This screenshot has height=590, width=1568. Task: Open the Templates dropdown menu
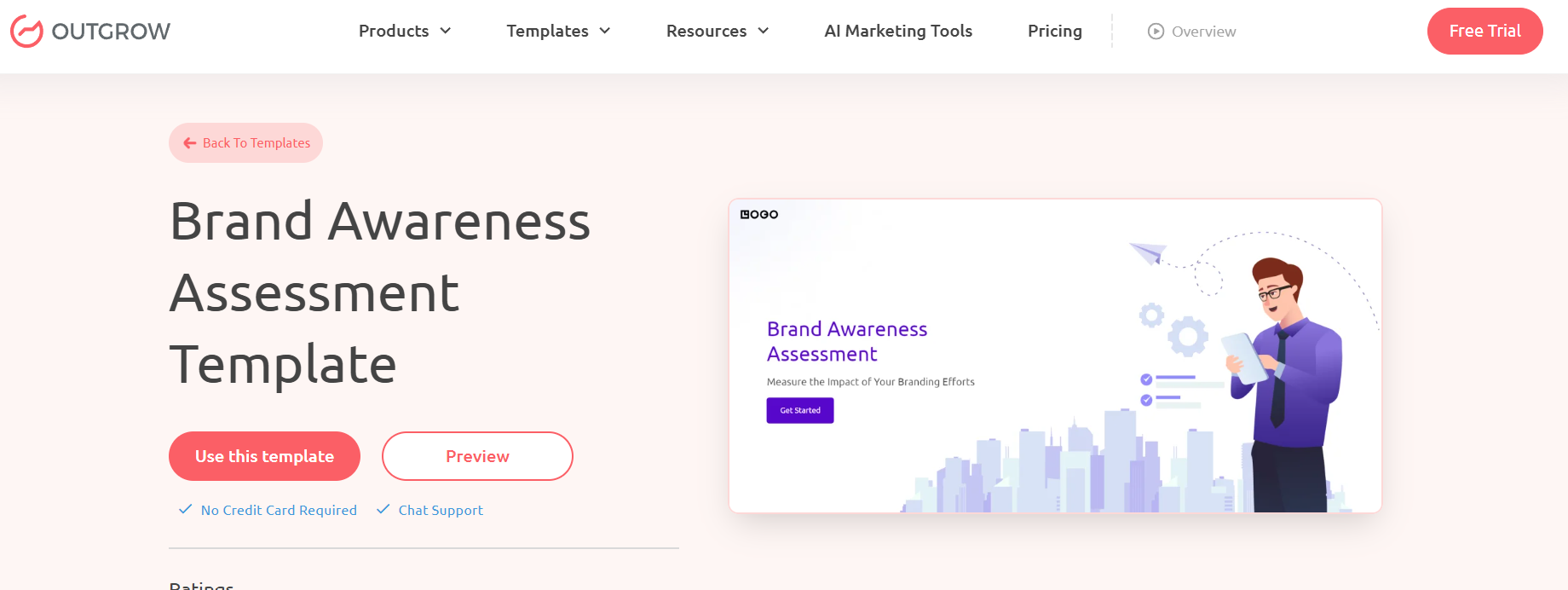[558, 32]
